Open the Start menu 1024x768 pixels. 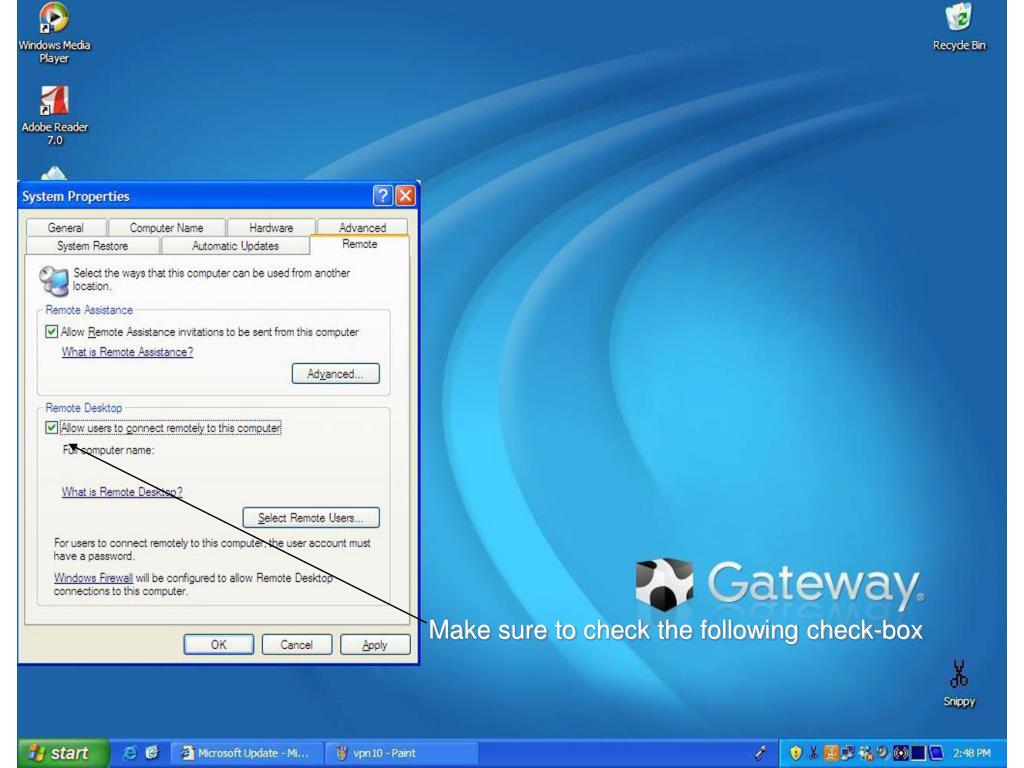(x=63, y=753)
